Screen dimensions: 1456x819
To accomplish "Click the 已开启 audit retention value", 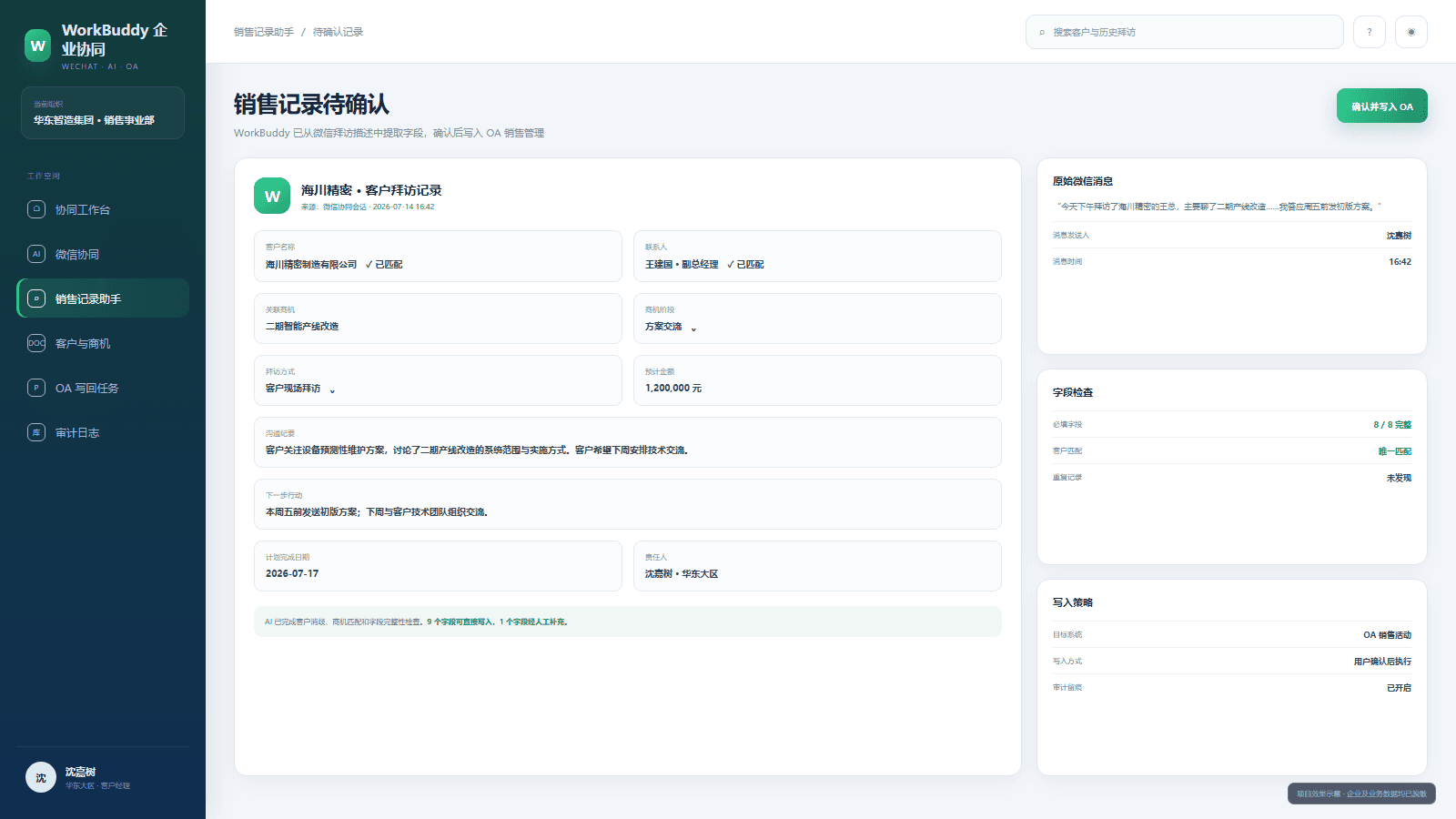I will [1399, 688].
